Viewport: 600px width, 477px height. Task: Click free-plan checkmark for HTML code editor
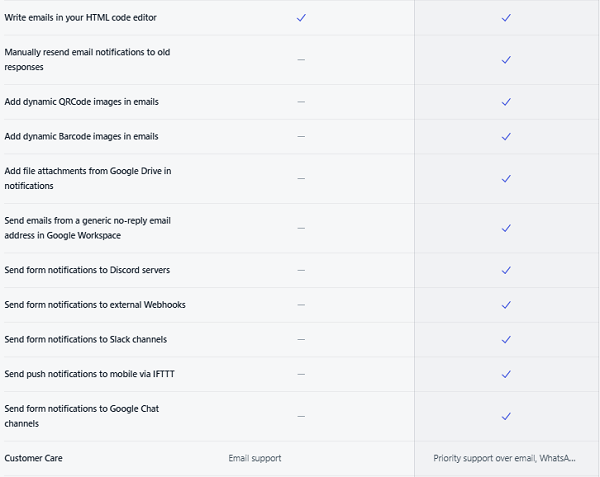(301, 18)
